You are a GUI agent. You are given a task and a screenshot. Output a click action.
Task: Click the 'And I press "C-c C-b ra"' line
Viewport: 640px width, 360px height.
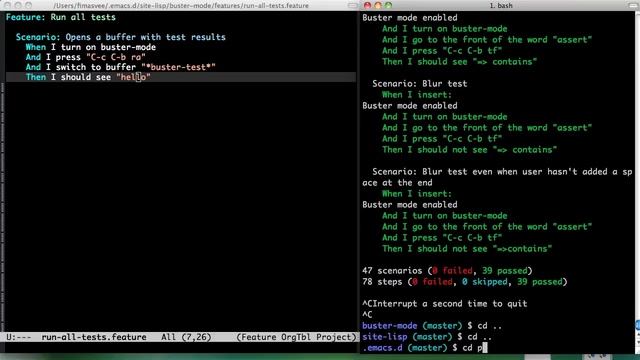[86, 57]
